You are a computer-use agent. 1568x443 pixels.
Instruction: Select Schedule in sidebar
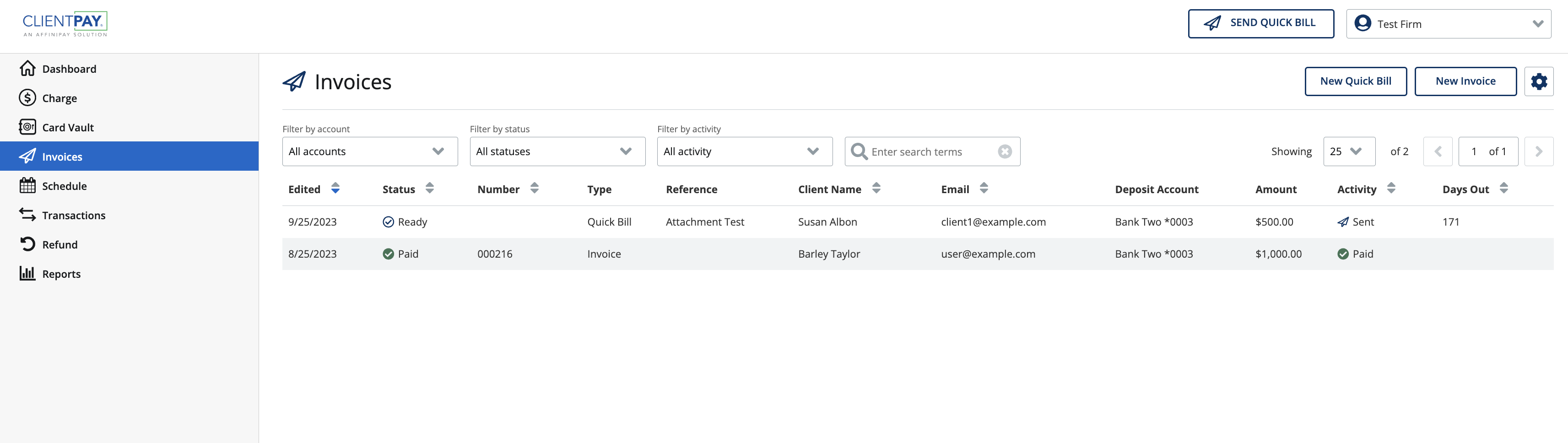(x=129, y=186)
